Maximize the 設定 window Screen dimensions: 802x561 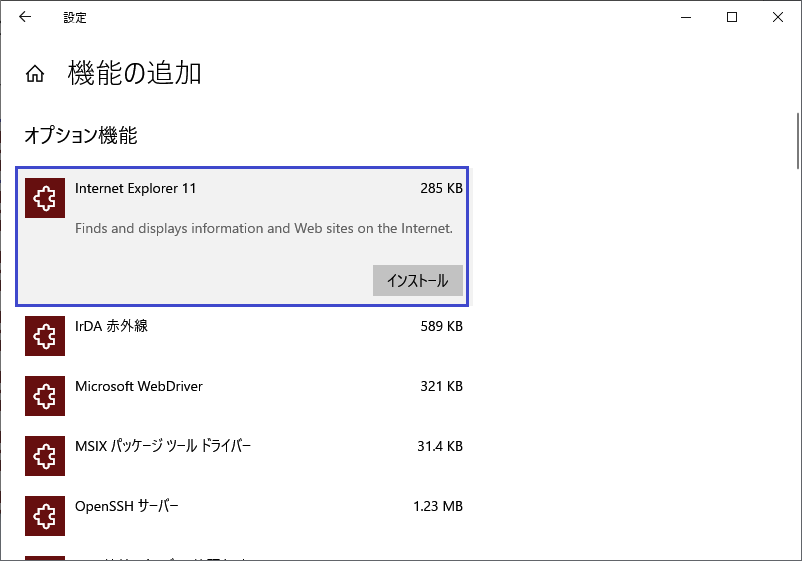(732, 17)
